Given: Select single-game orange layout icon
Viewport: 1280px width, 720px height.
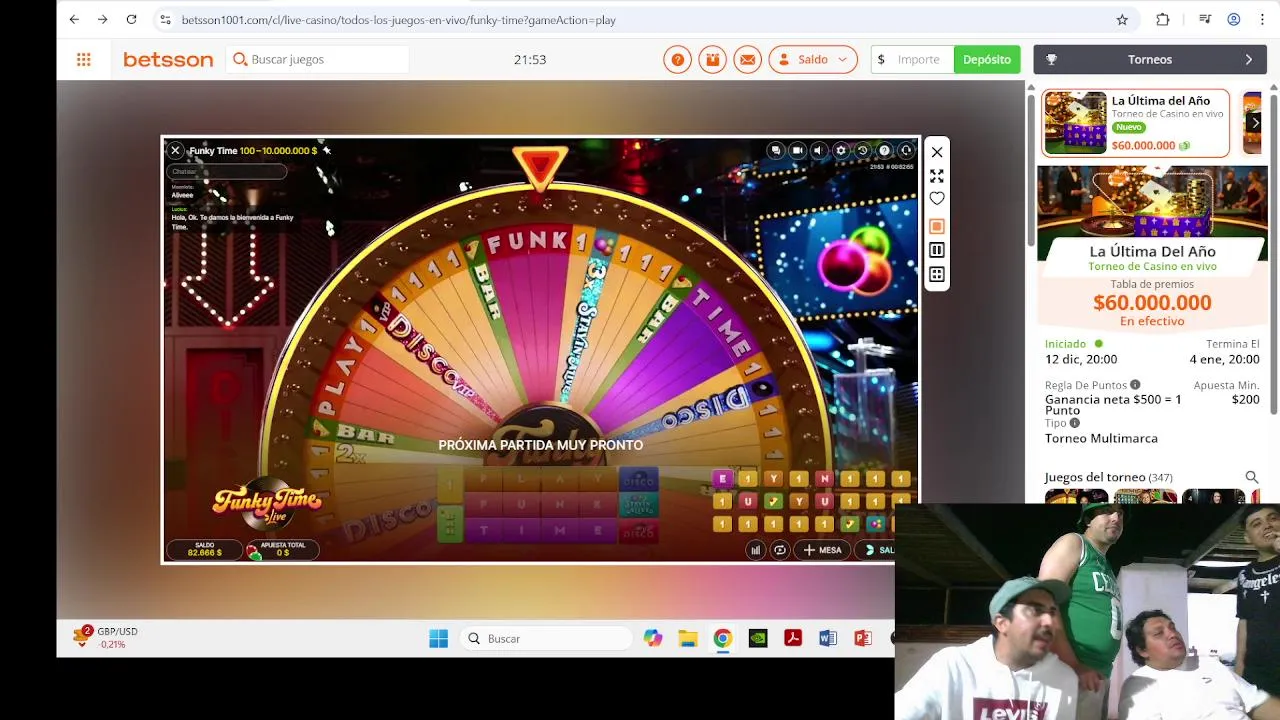Looking at the screenshot, I should 937,226.
